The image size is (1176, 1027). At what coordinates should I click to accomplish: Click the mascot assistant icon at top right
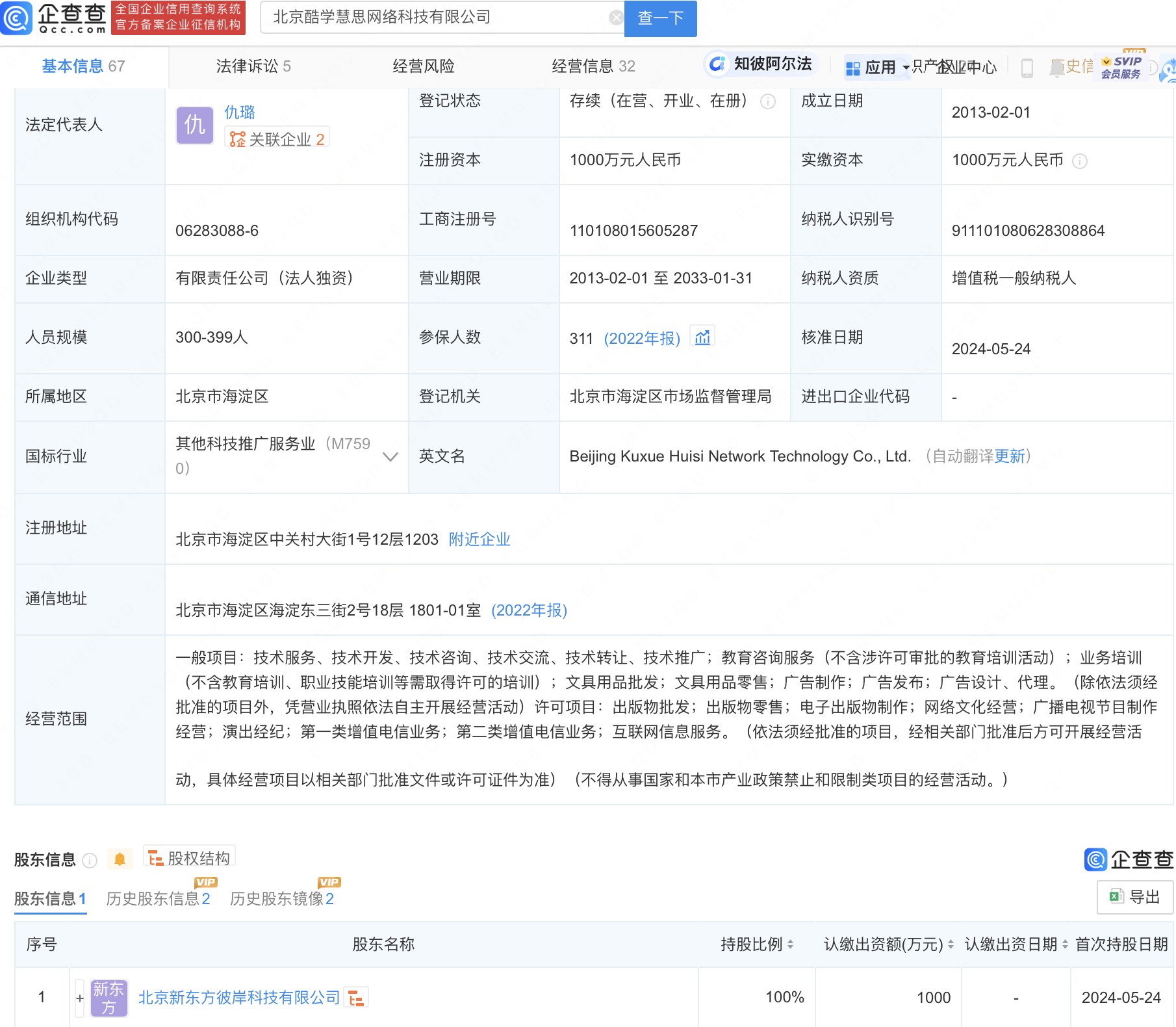point(1167,71)
